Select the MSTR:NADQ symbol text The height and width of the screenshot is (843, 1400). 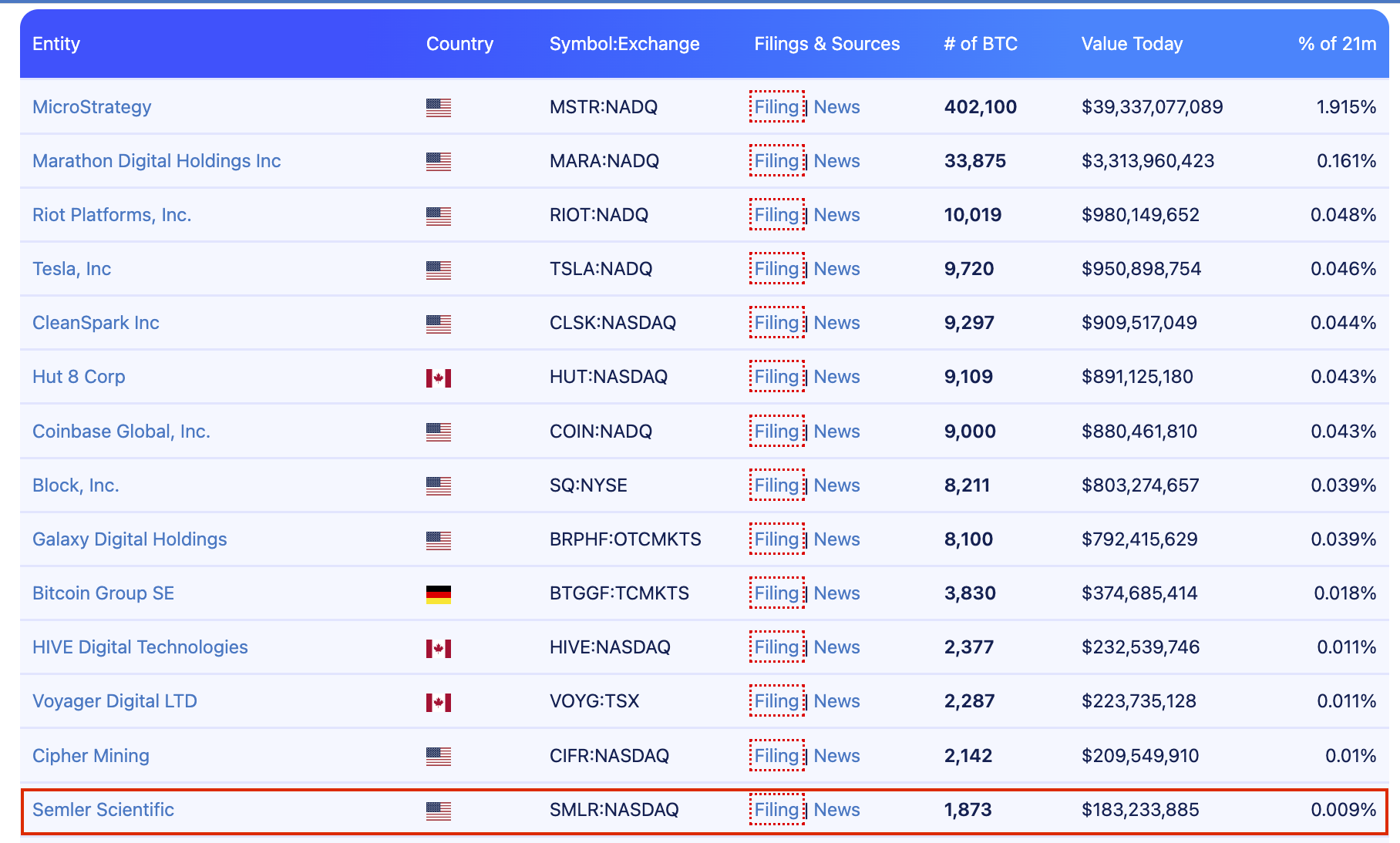click(x=604, y=107)
